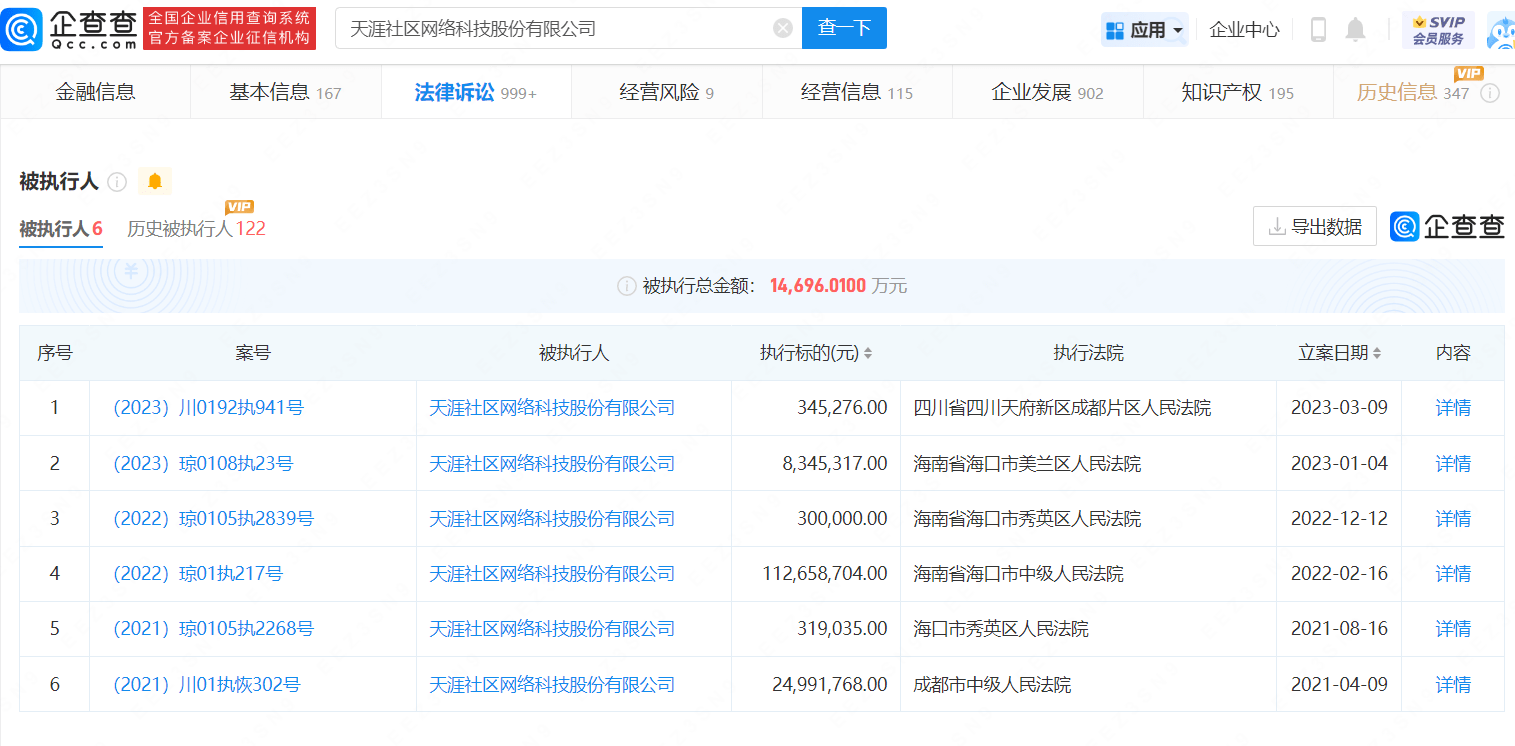Click the 导出数据 export button

[1314, 226]
